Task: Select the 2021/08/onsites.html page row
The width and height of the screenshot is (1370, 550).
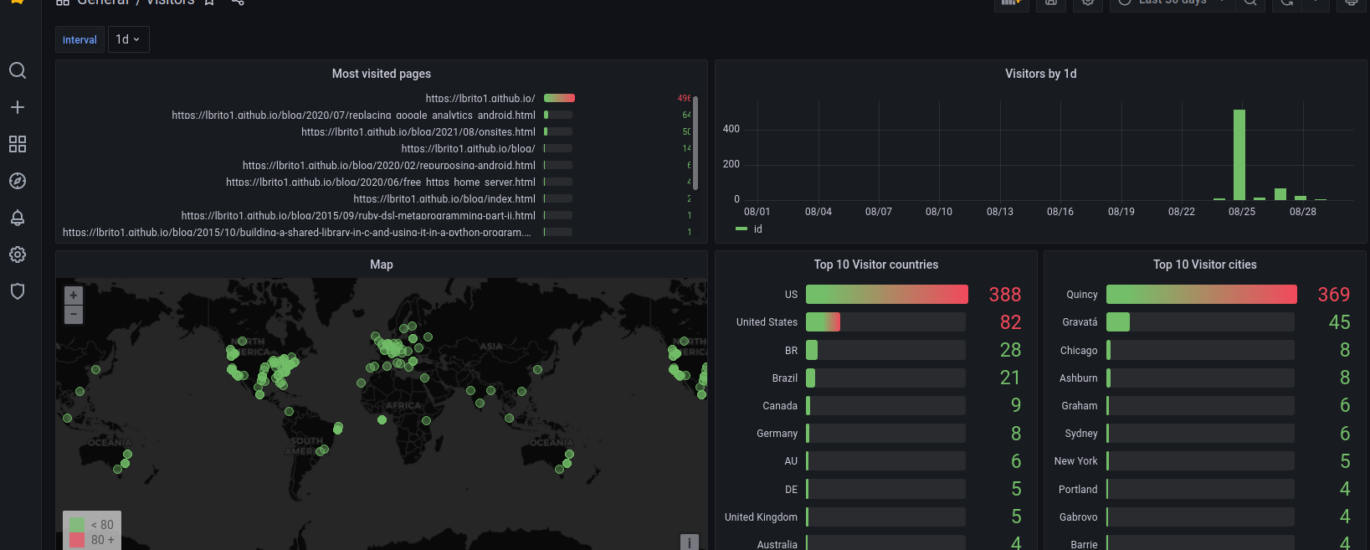Action: (419, 132)
